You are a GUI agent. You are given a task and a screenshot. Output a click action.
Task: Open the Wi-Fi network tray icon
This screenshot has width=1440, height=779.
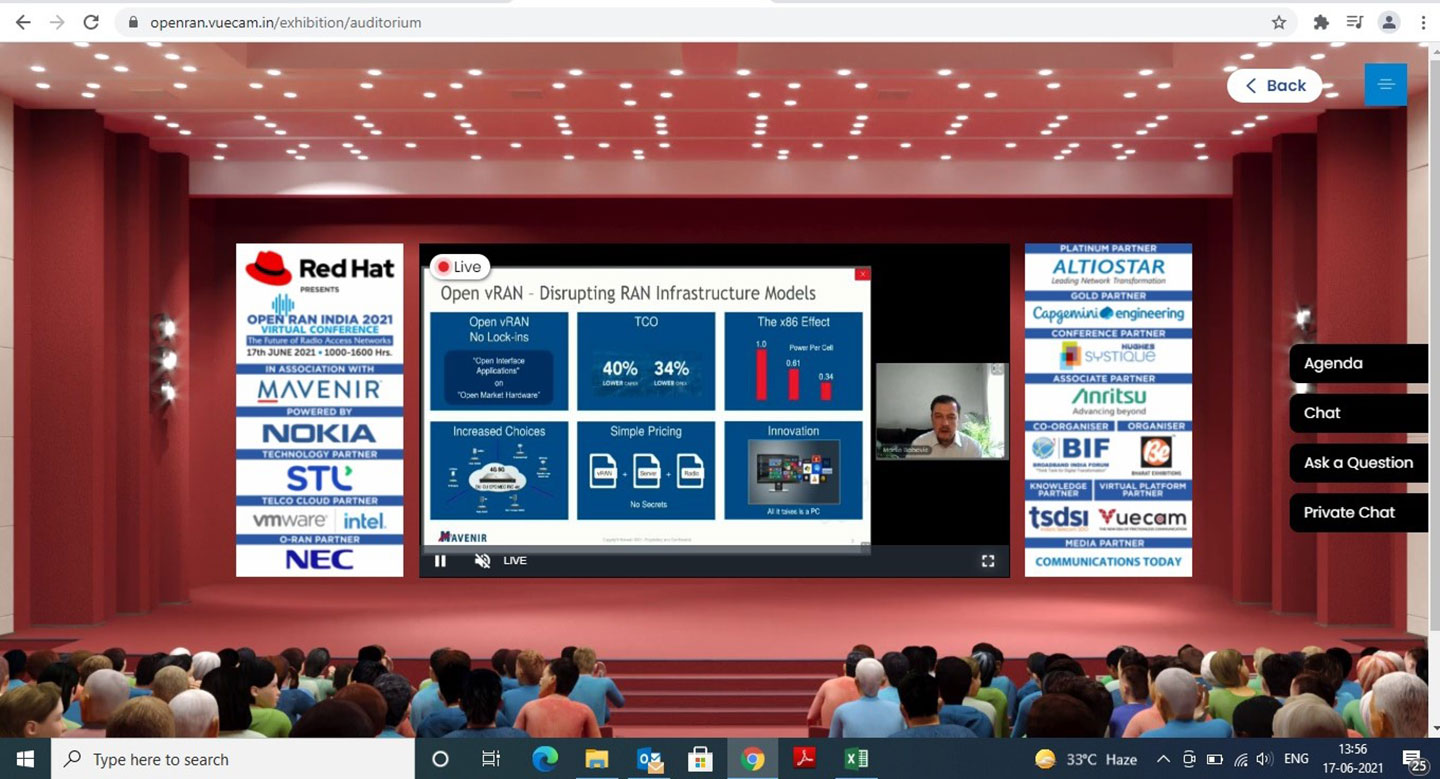click(x=1241, y=759)
